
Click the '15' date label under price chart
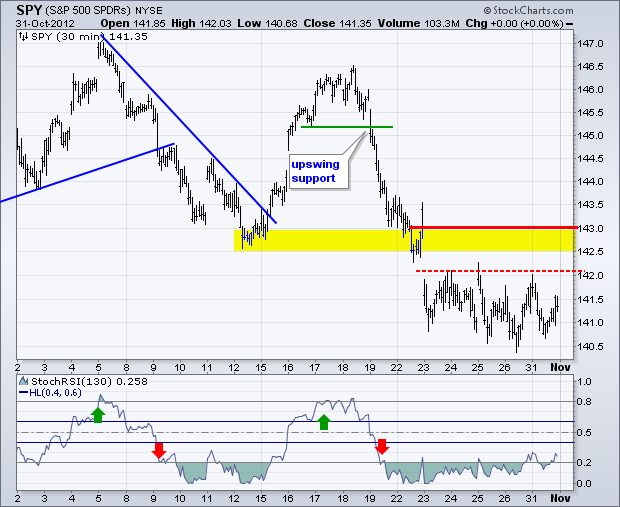[x=261, y=367]
